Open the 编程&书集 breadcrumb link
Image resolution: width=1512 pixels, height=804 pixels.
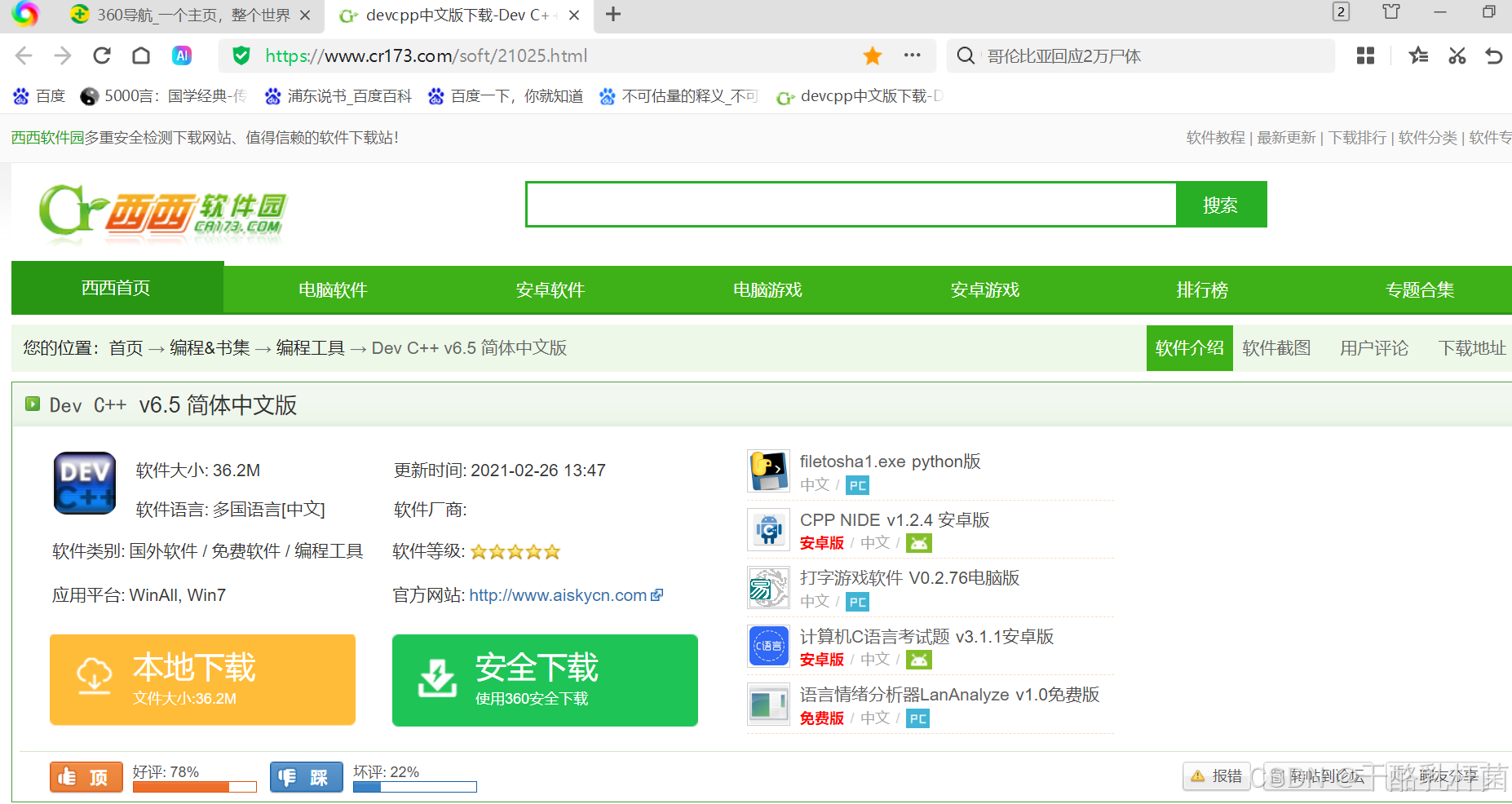point(210,348)
